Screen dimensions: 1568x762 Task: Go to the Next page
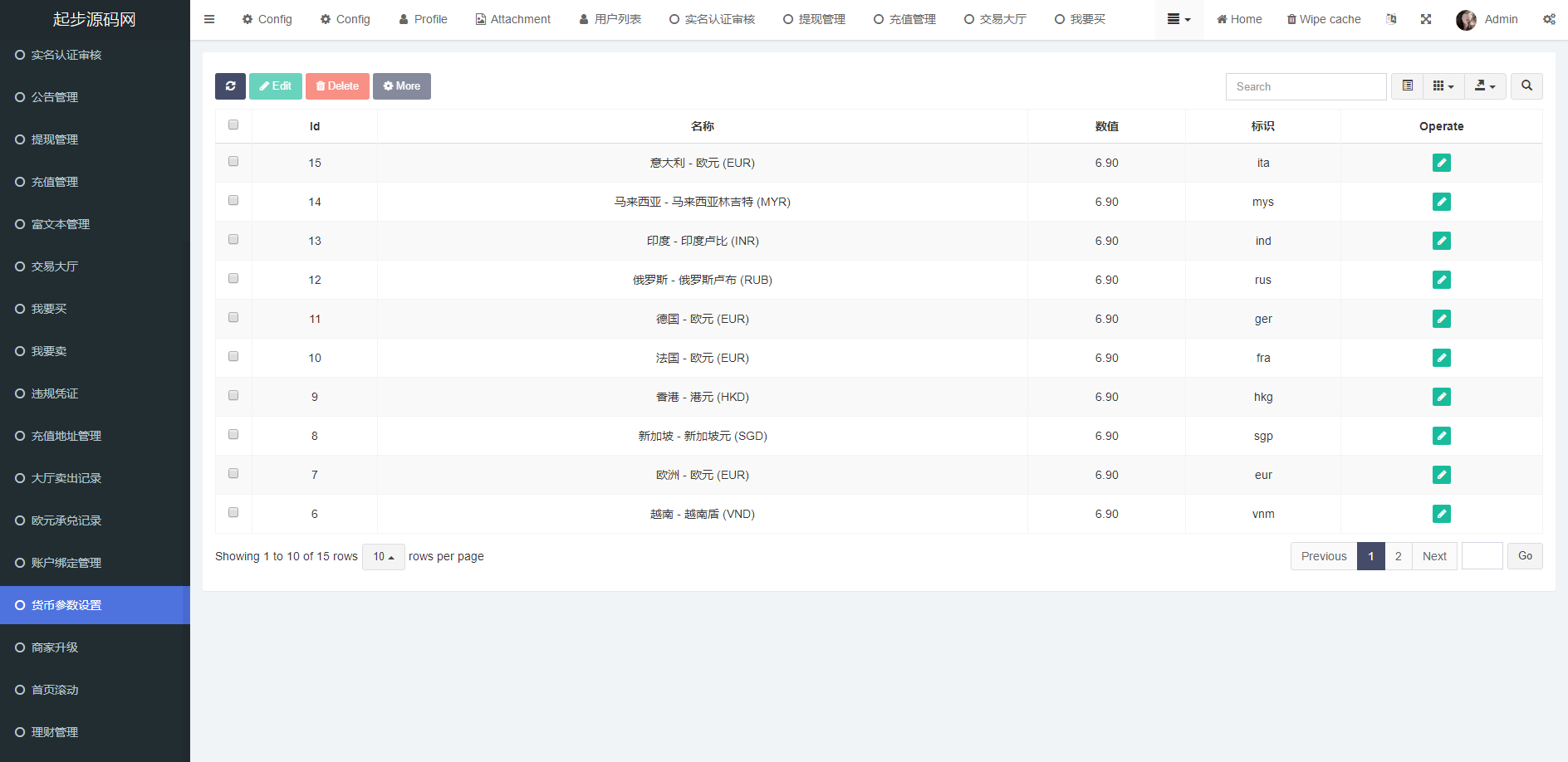pos(1434,556)
